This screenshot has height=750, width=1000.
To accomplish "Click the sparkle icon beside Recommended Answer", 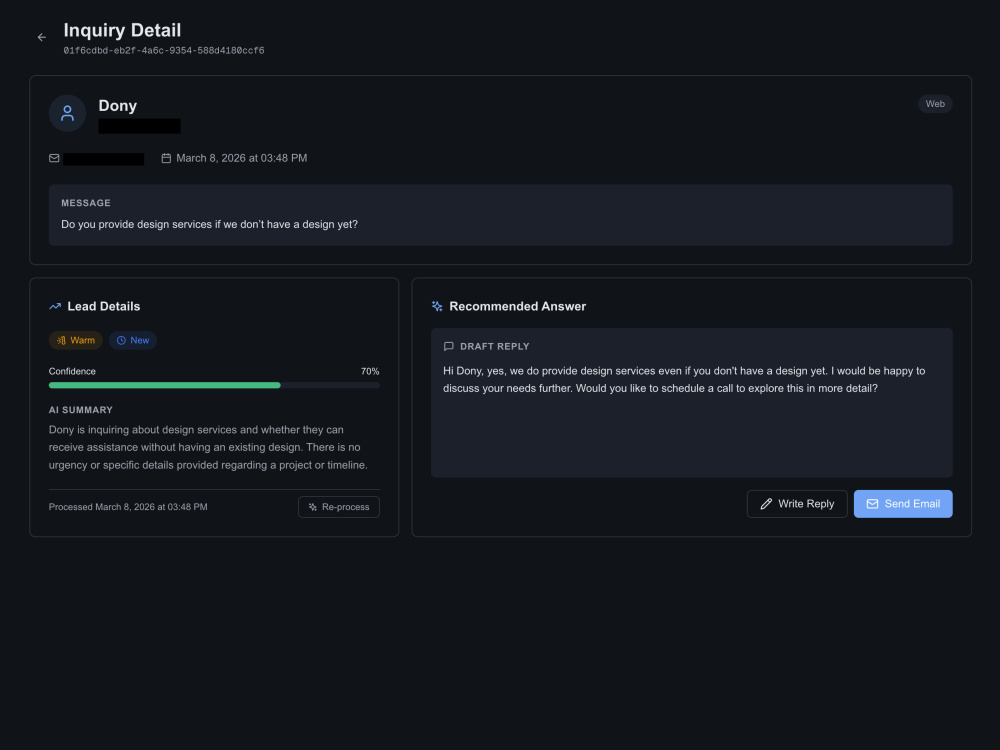I will pos(437,307).
